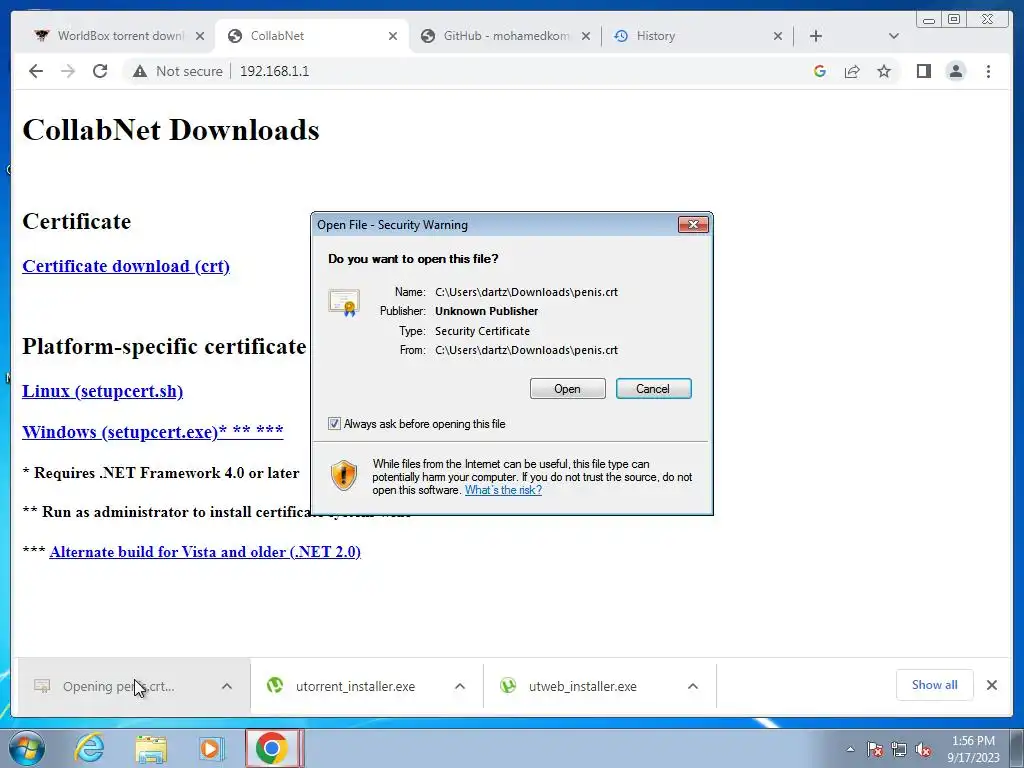Open the Chrome profile avatar
This screenshot has height=768, width=1024.
pyautogui.click(x=955, y=71)
